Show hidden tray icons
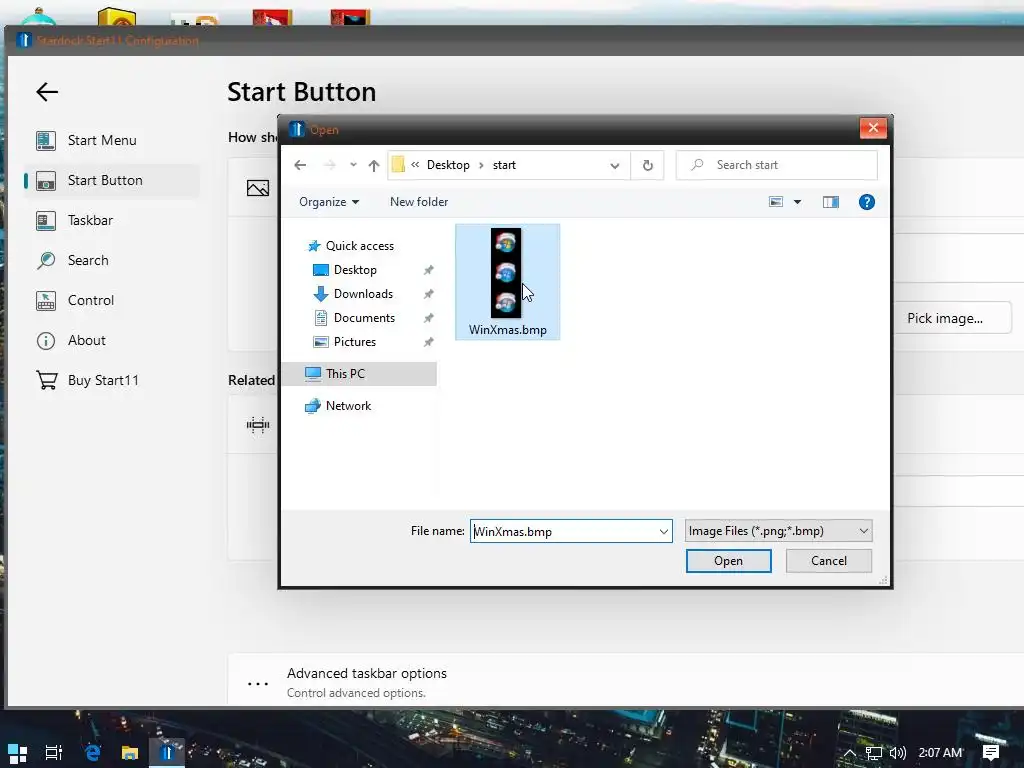Viewport: 1024px width, 768px height. click(x=849, y=753)
